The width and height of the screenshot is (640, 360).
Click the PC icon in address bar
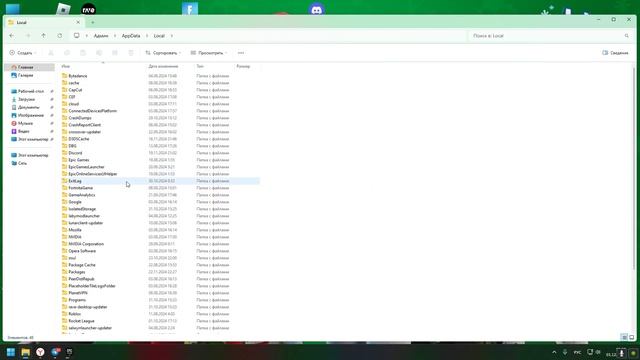pyautogui.click(x=76, y=36)
